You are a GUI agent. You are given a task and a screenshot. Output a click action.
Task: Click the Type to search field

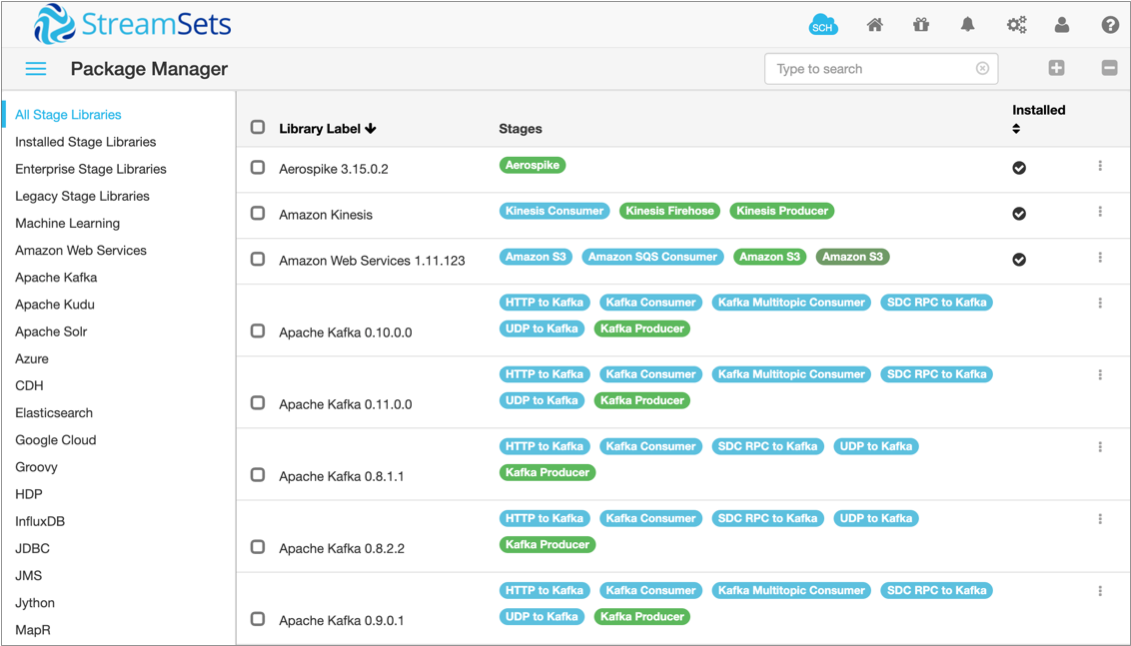pyautogui.click(x=870, y=69)
